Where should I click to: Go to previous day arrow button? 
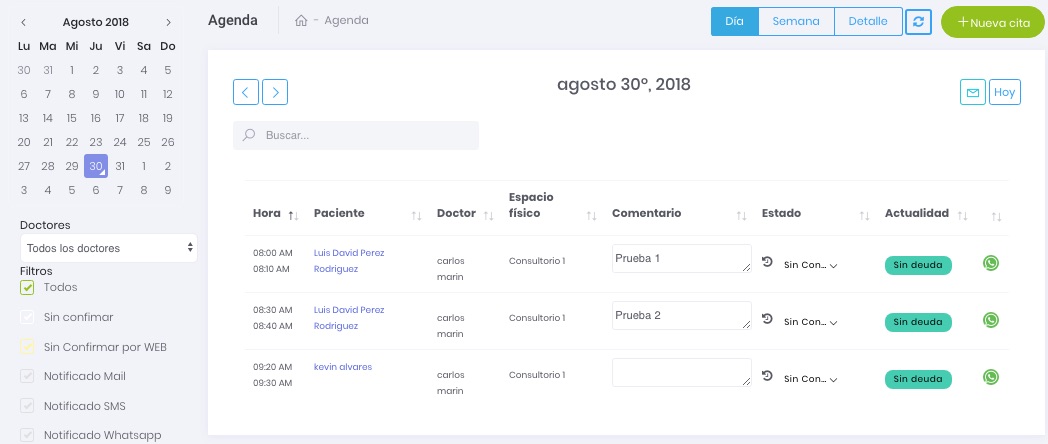click(246, 92)
